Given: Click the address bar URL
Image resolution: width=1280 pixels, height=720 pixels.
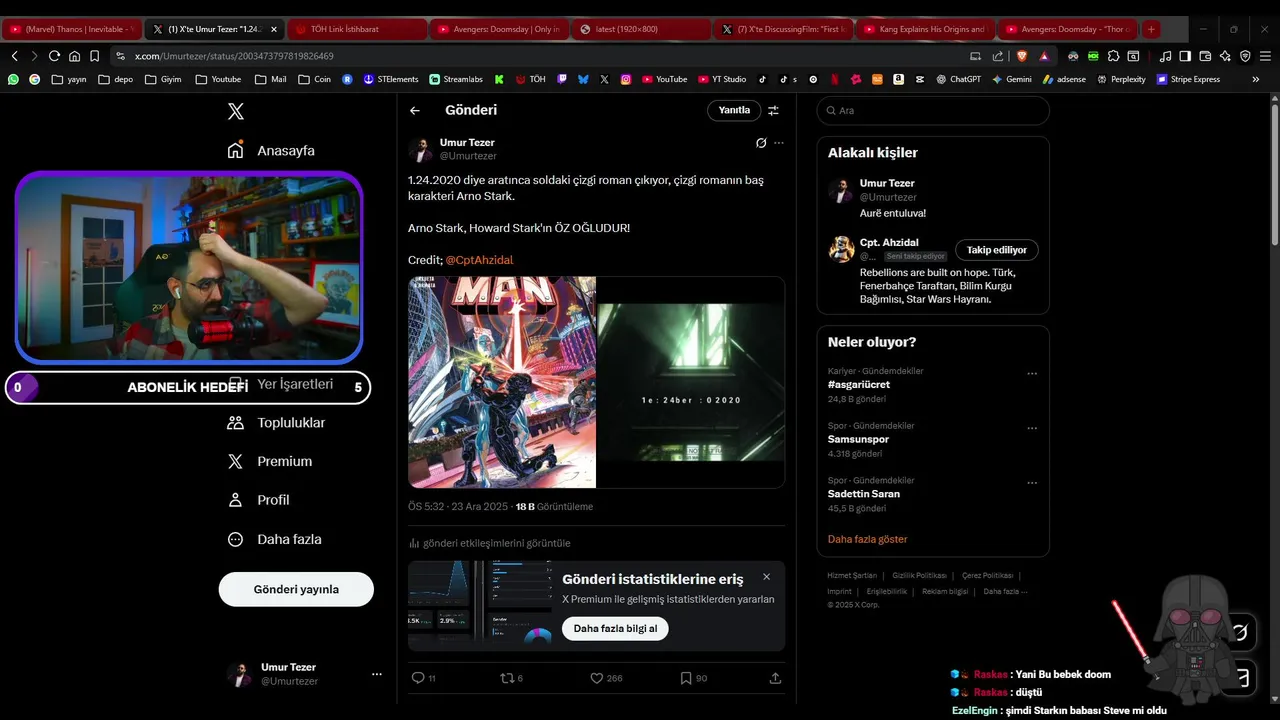Looking at the screenshot, I should pyautogui.click(x=234, y=56).
